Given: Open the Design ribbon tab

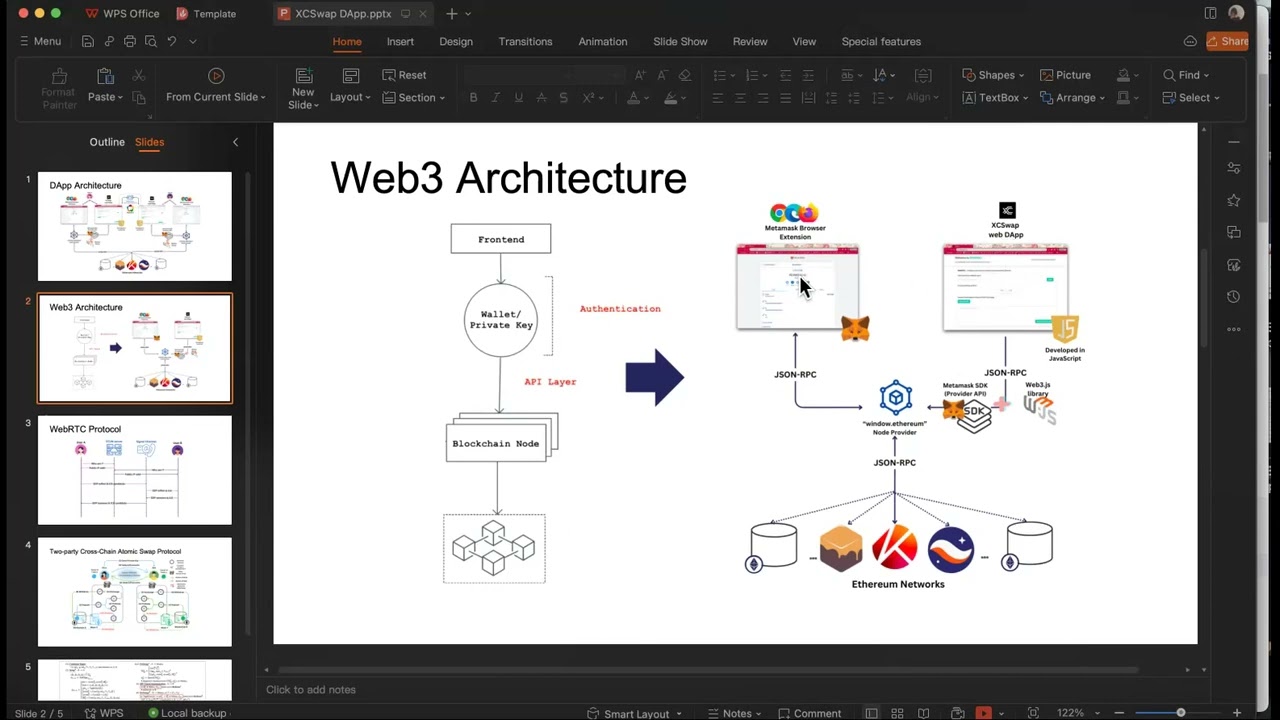Looking at the screenshot, I should [x=456, y=41].
